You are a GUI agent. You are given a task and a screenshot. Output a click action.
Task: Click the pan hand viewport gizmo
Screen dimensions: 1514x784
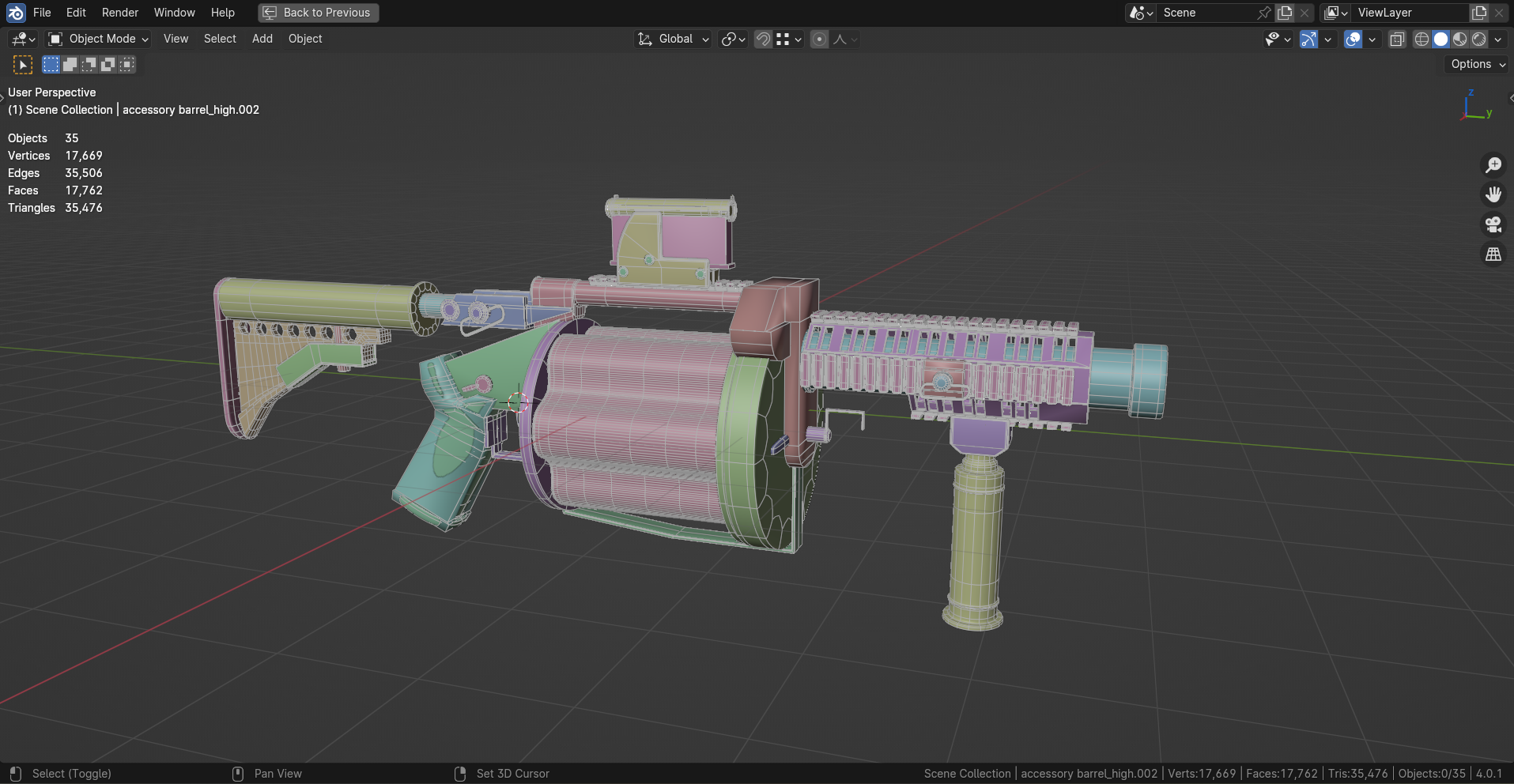[1493, 194]
